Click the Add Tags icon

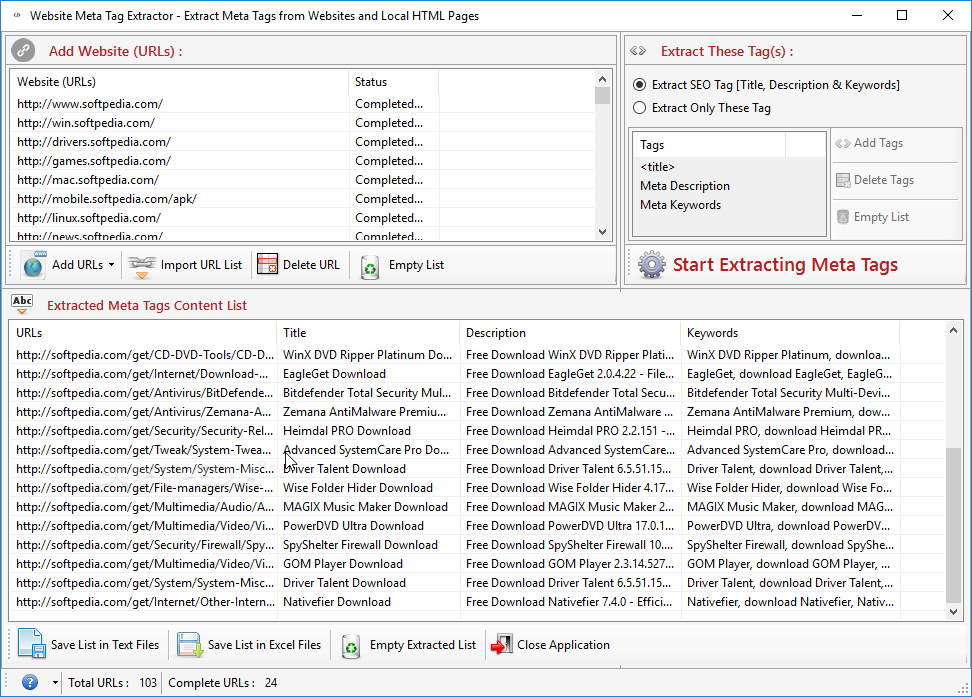pos(842,143)
